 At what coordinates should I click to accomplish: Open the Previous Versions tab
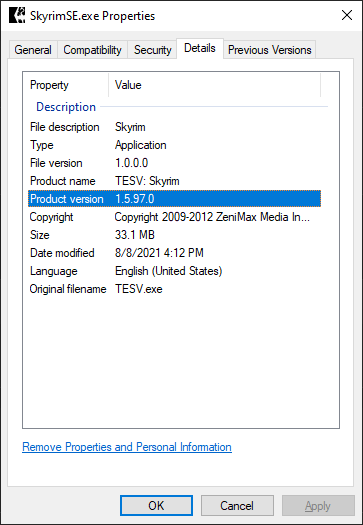coord(270,50)
